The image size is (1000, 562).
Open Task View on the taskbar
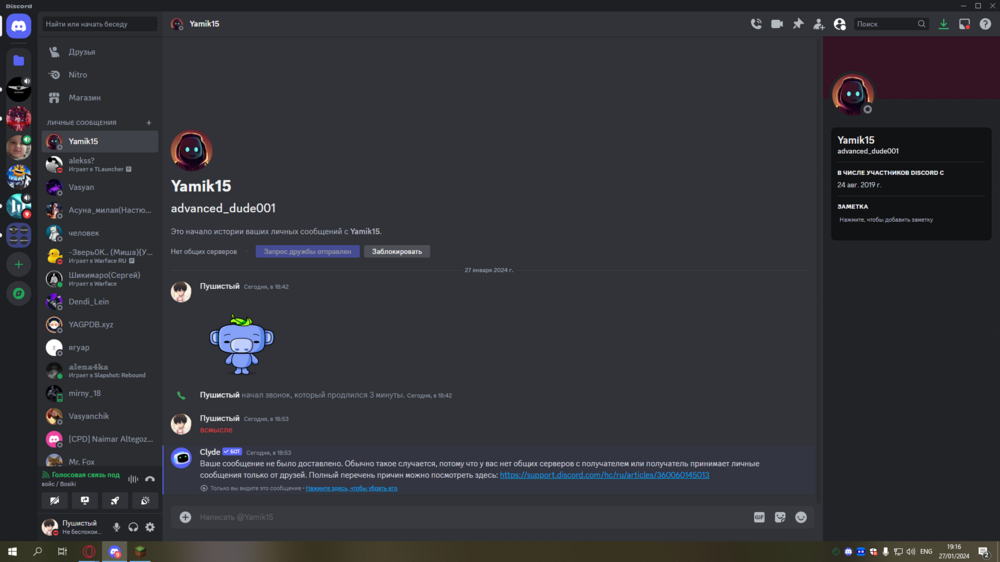tap(62, 552)
